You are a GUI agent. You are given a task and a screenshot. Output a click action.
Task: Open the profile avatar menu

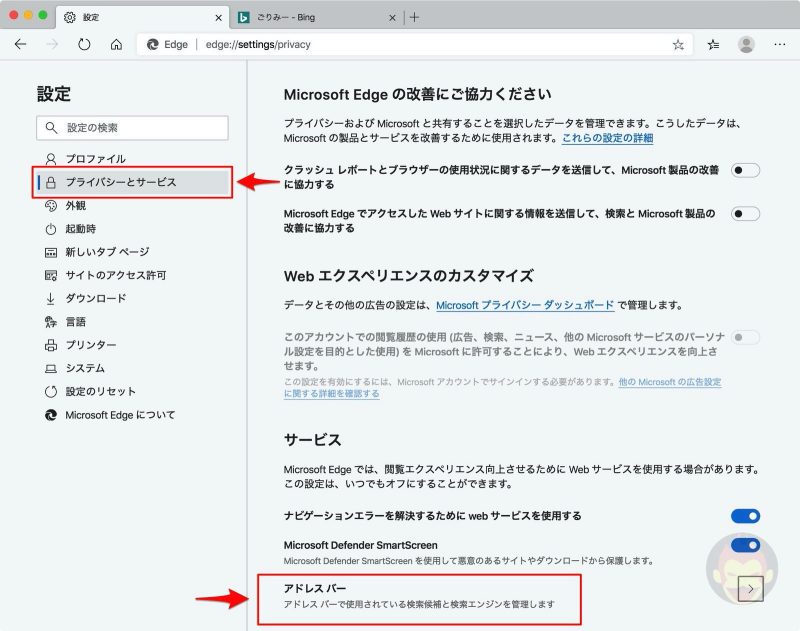(746, 44)
